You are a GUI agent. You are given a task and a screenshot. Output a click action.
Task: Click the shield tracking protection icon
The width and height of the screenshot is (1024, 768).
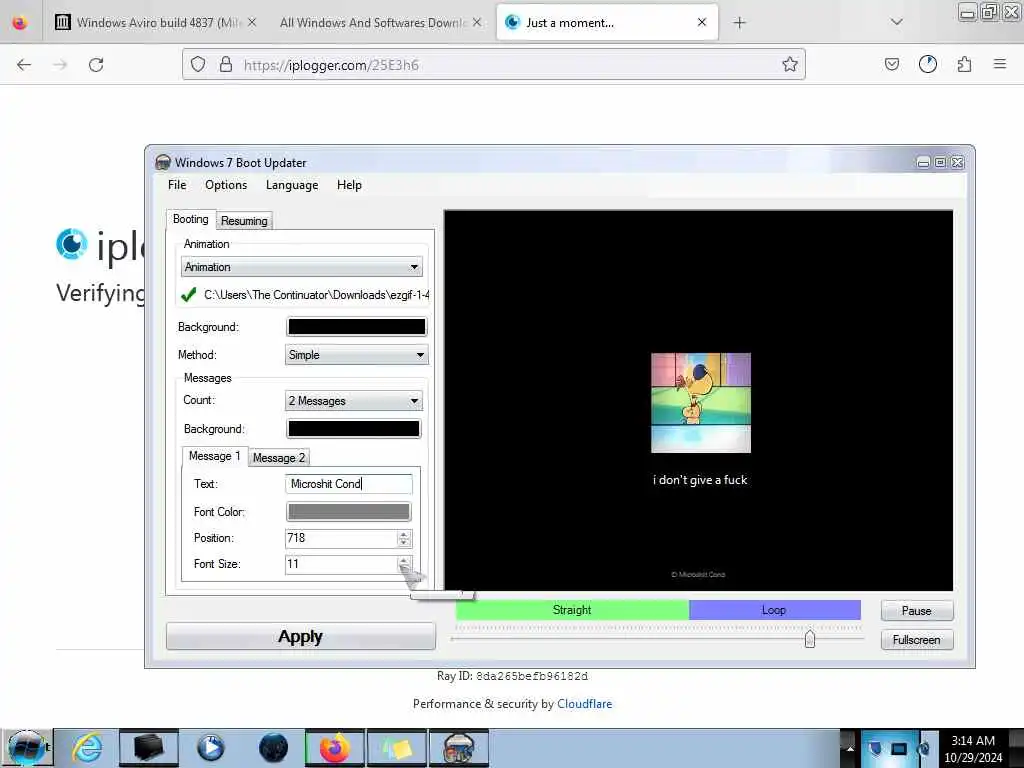point(198,65)
